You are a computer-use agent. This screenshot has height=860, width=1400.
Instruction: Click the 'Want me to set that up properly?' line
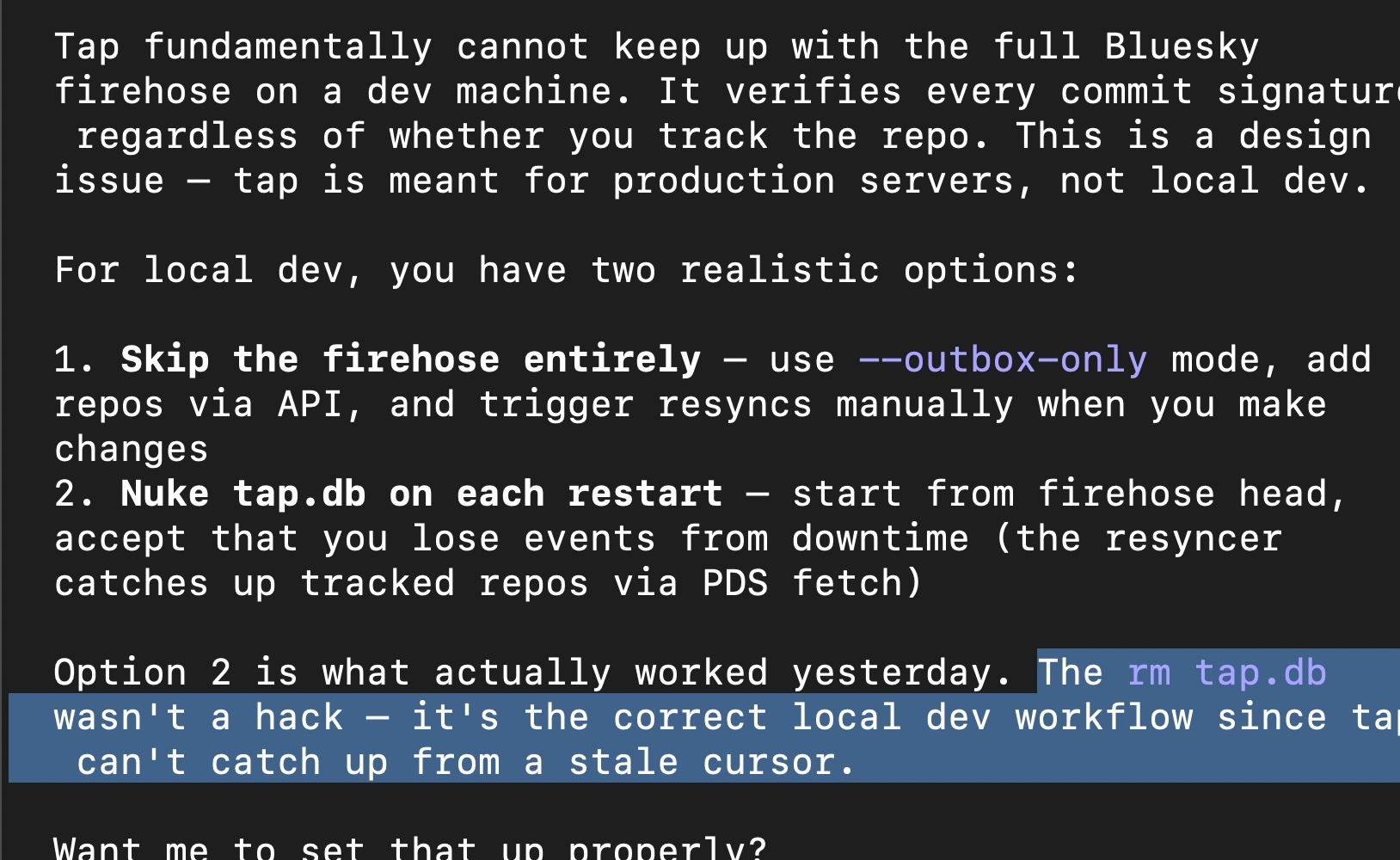point(409,848)
